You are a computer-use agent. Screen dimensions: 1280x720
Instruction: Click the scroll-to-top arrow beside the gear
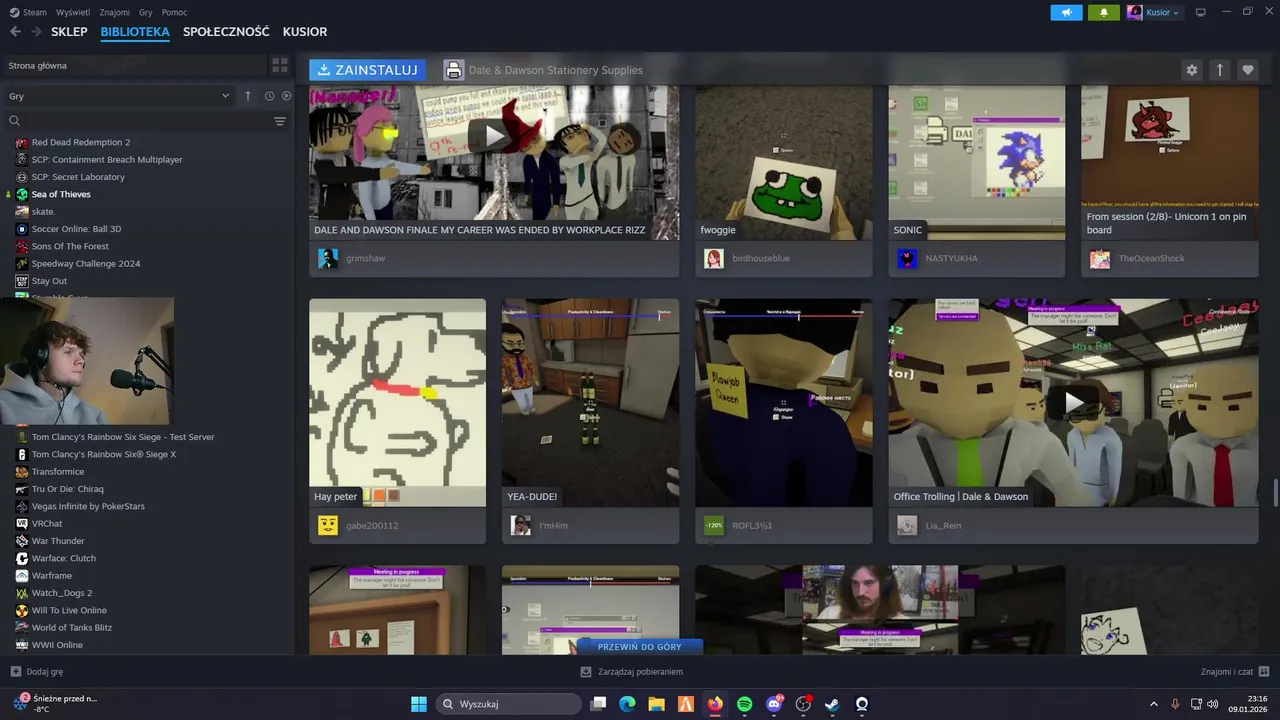(x=1219, y=70)
